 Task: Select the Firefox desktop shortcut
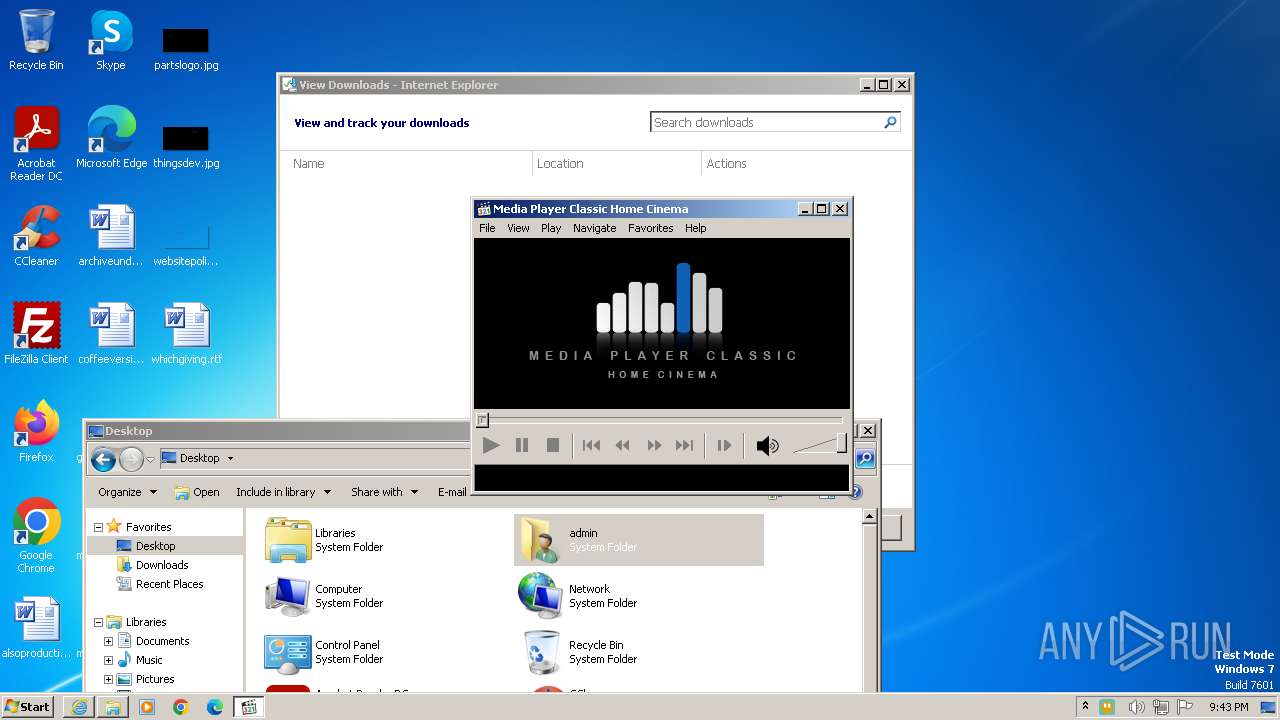click(36, 432)
